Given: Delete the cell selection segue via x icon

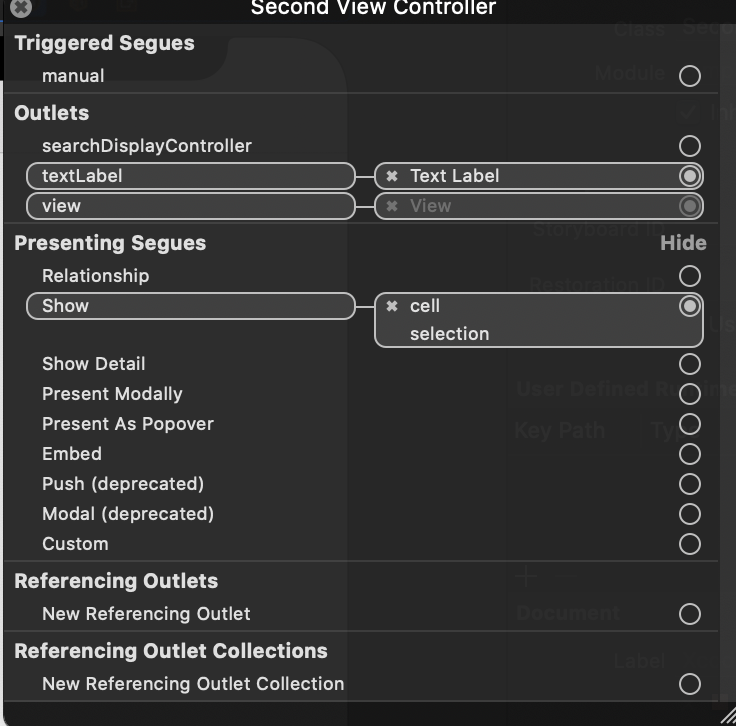Looking at the screenshot, I should tap(392, 306).
